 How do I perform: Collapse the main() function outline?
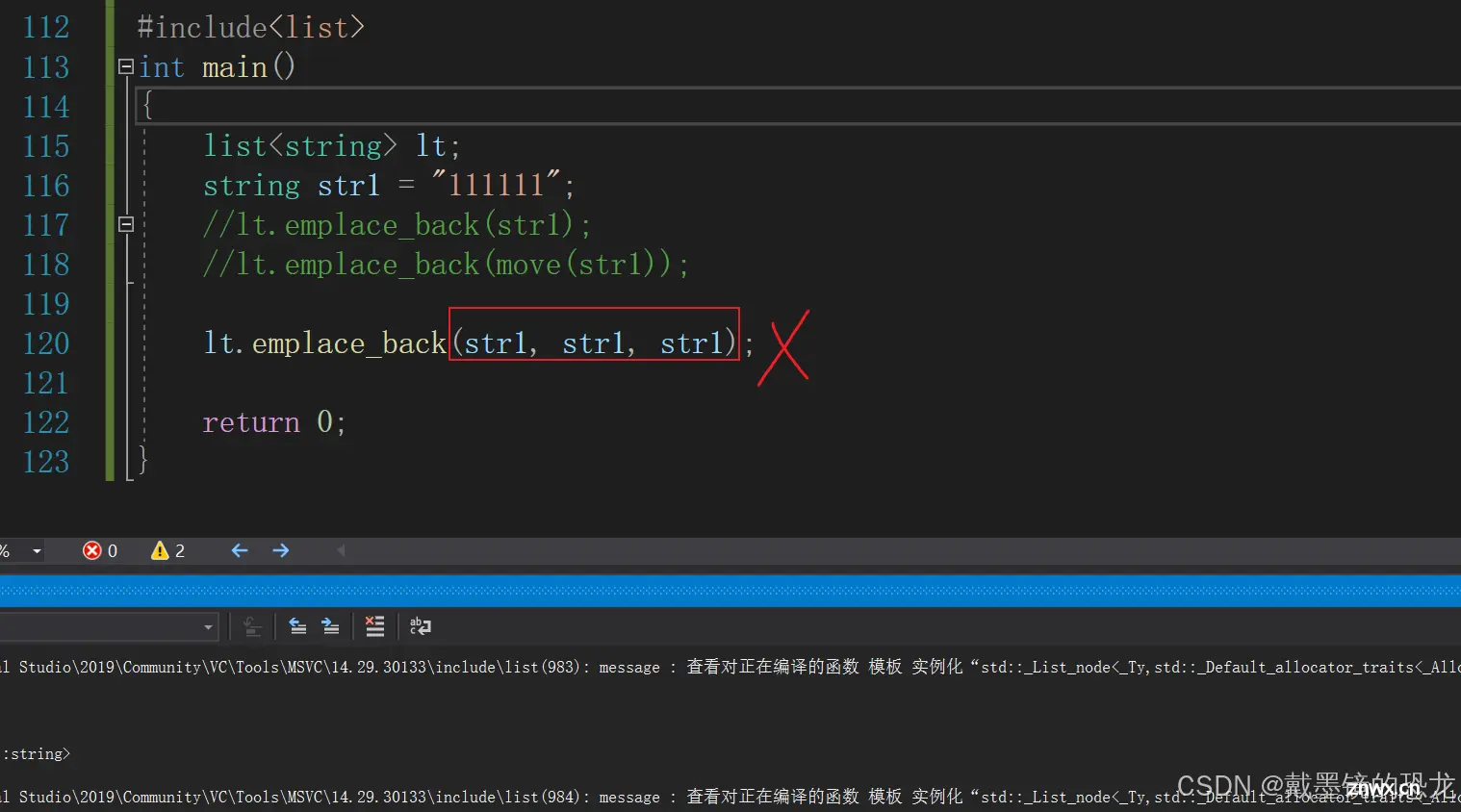coord(126,66)
